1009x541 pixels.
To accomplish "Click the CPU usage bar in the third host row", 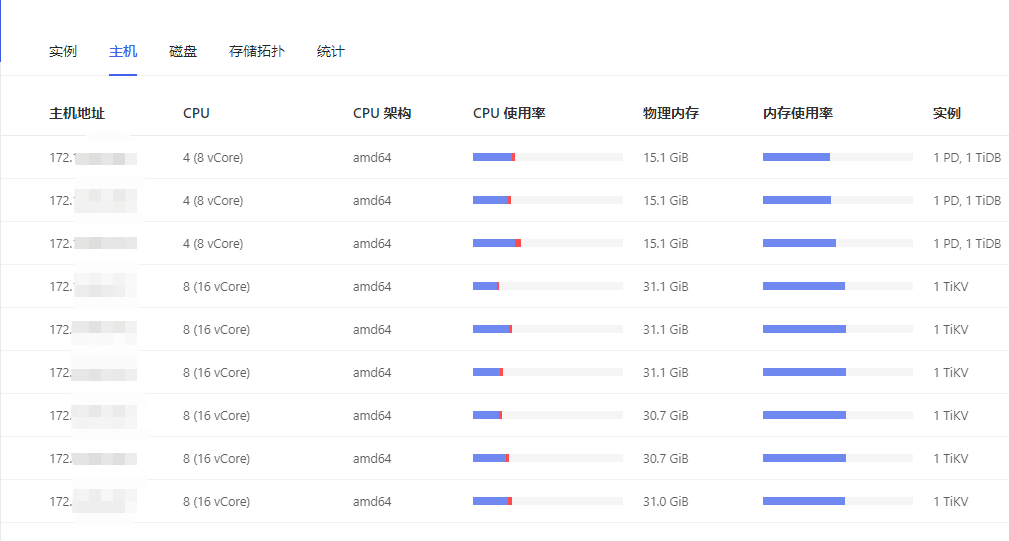I will tap(547, 243).
